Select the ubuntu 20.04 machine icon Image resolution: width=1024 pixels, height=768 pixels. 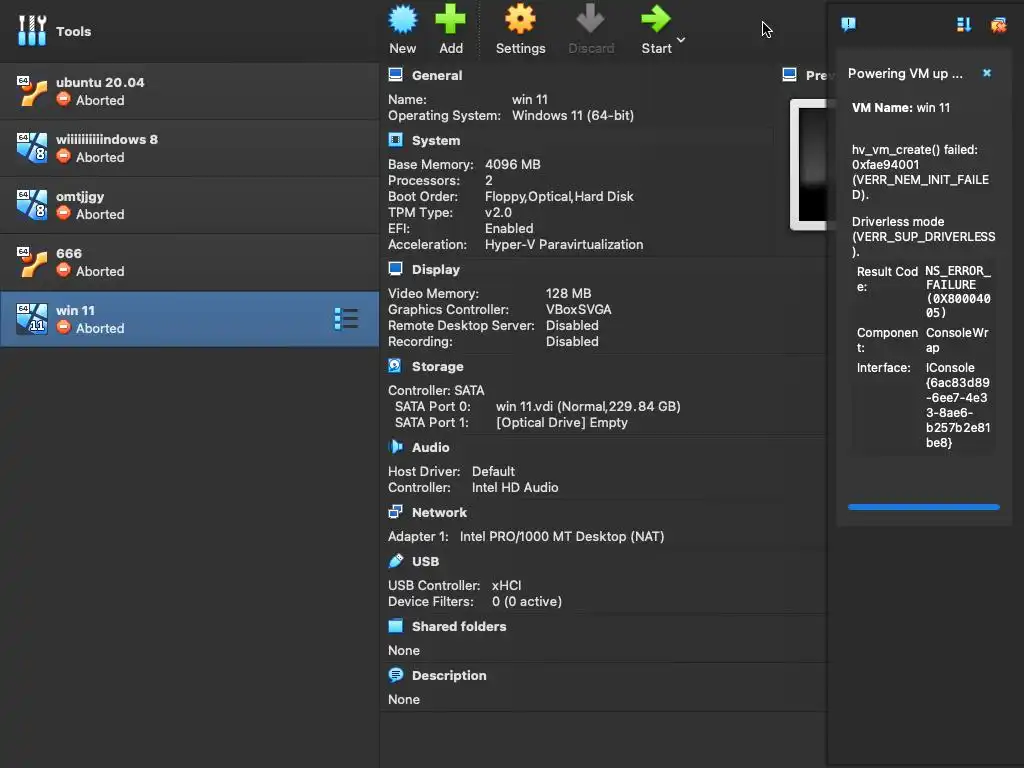click(32, 91)
